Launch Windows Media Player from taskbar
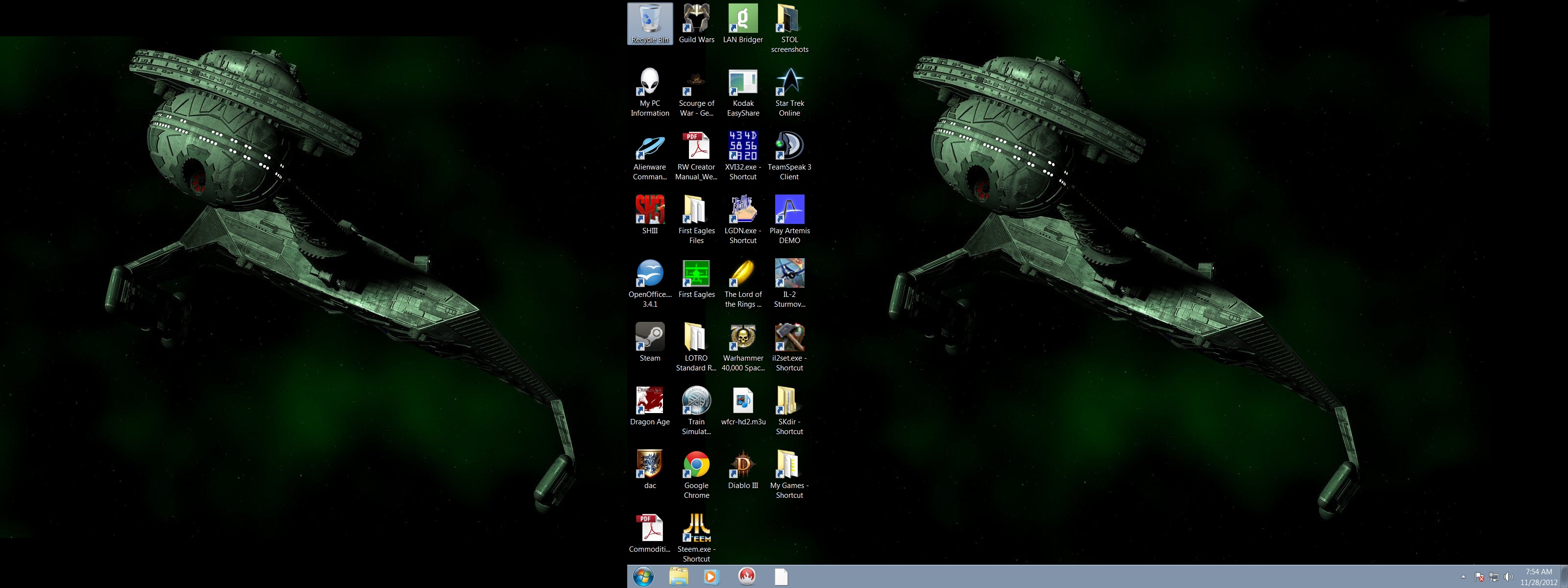The width and height of the screenshot is (1568, 588). tap(710, 576)
